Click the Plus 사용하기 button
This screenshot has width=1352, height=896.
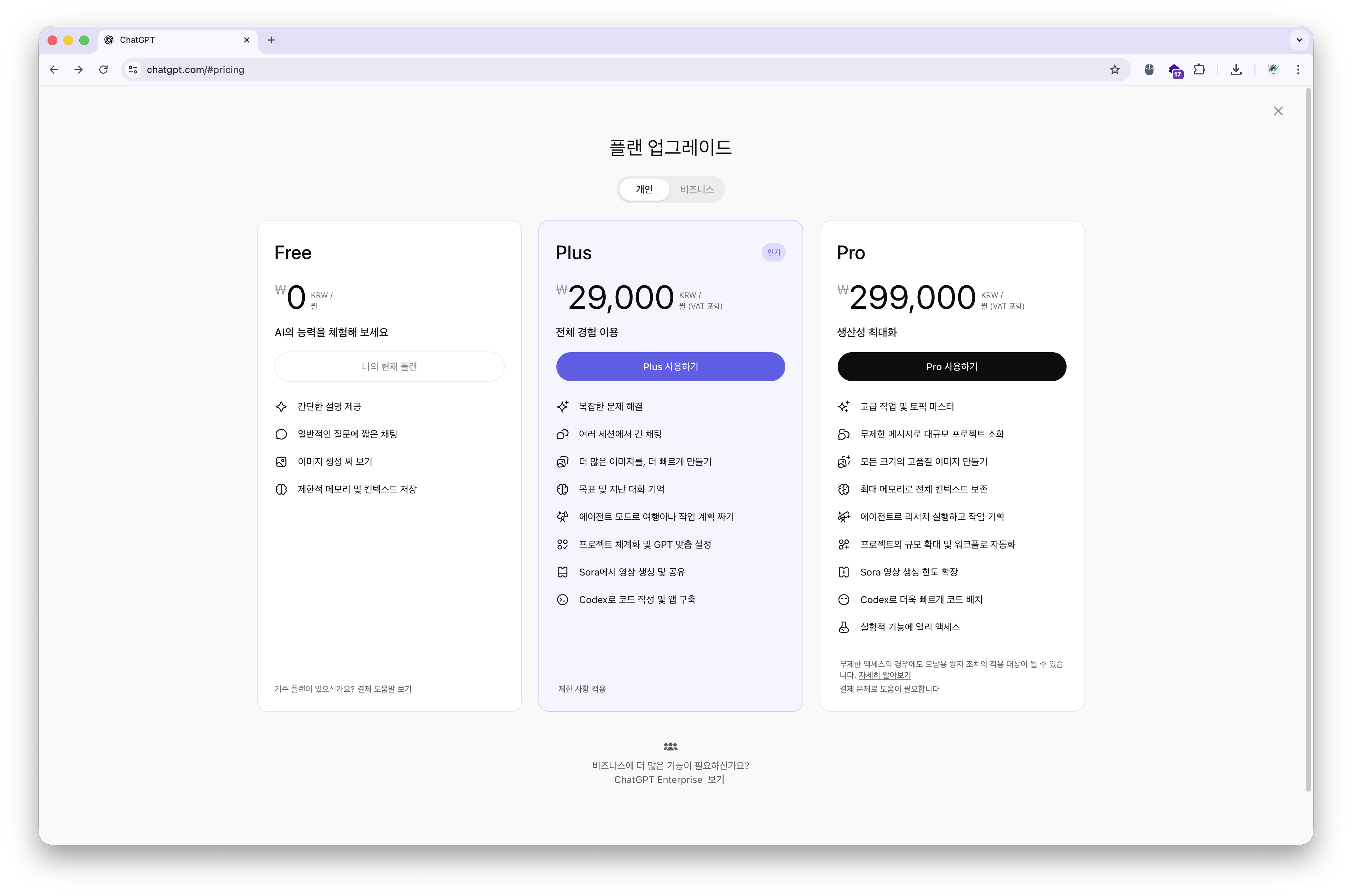click(x=670, y=367)
